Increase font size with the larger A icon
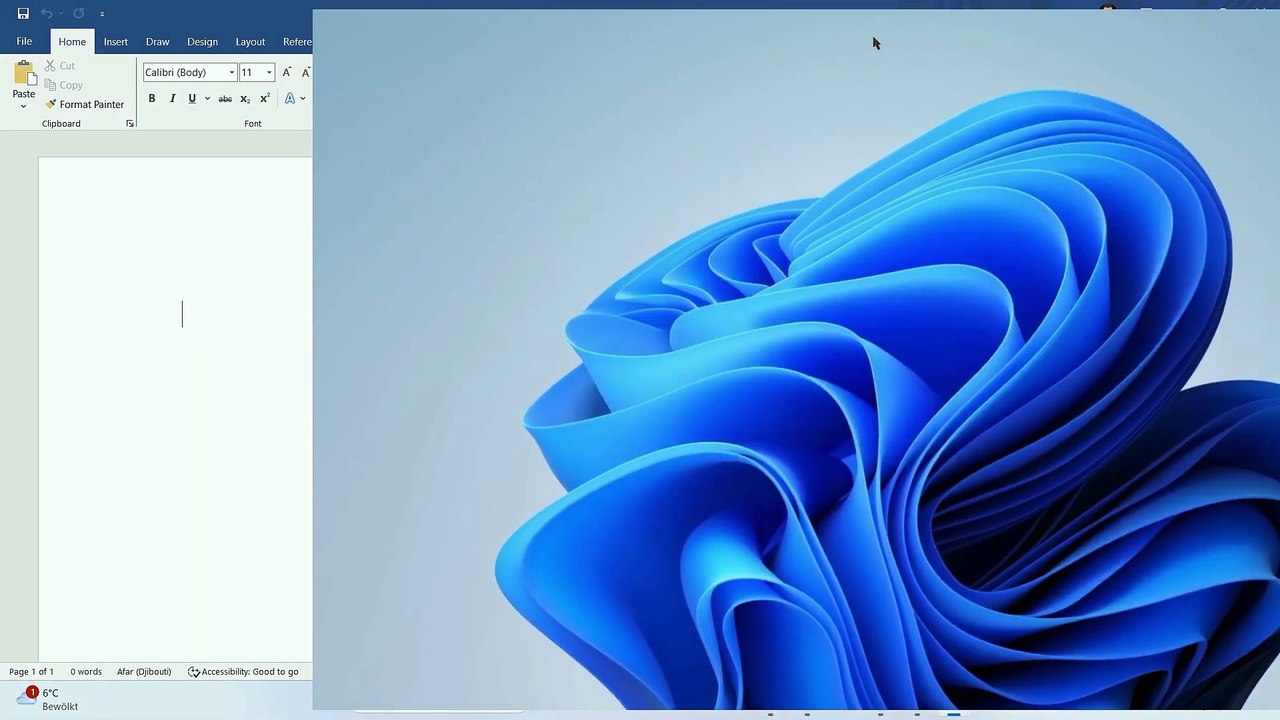The width and height of the screenshot is (1280, 720). 287,72
